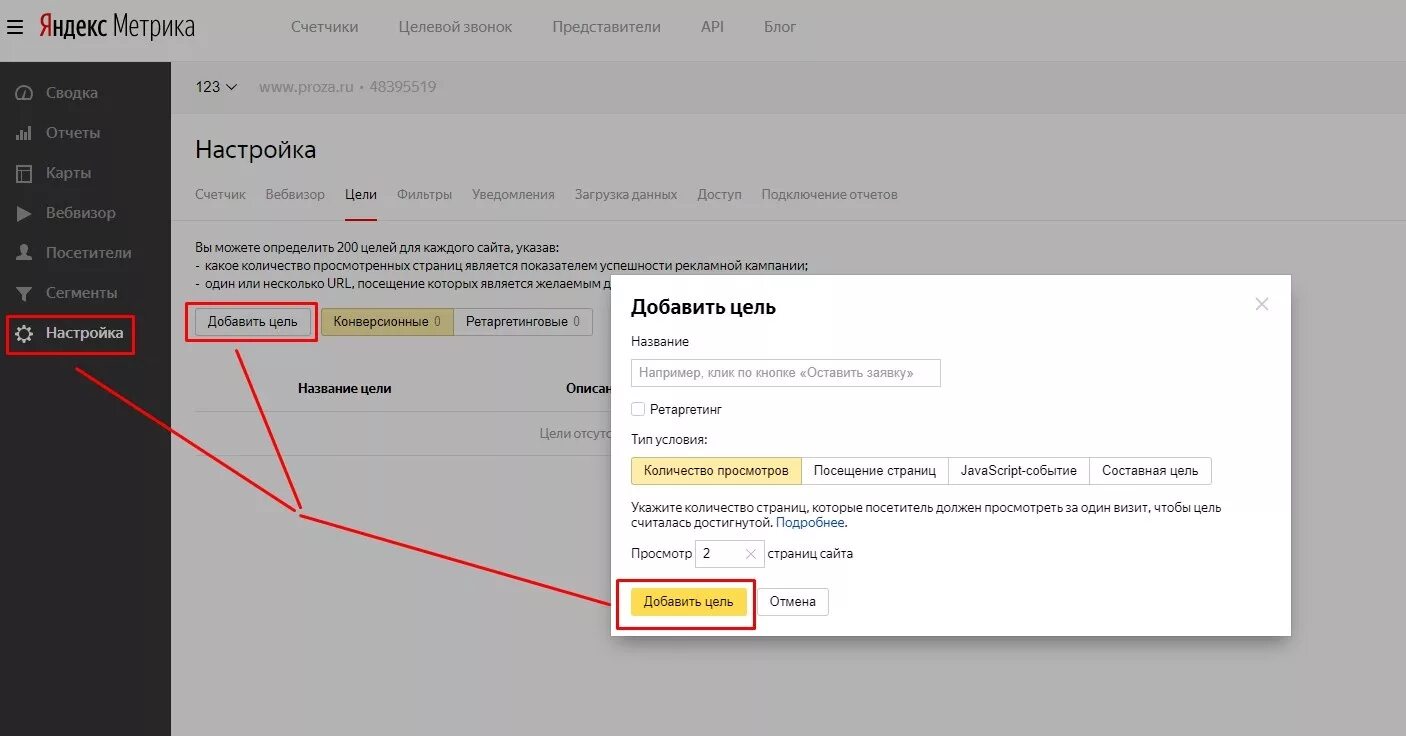Click the counter ID 48395519 text

(x=403, y=87)
